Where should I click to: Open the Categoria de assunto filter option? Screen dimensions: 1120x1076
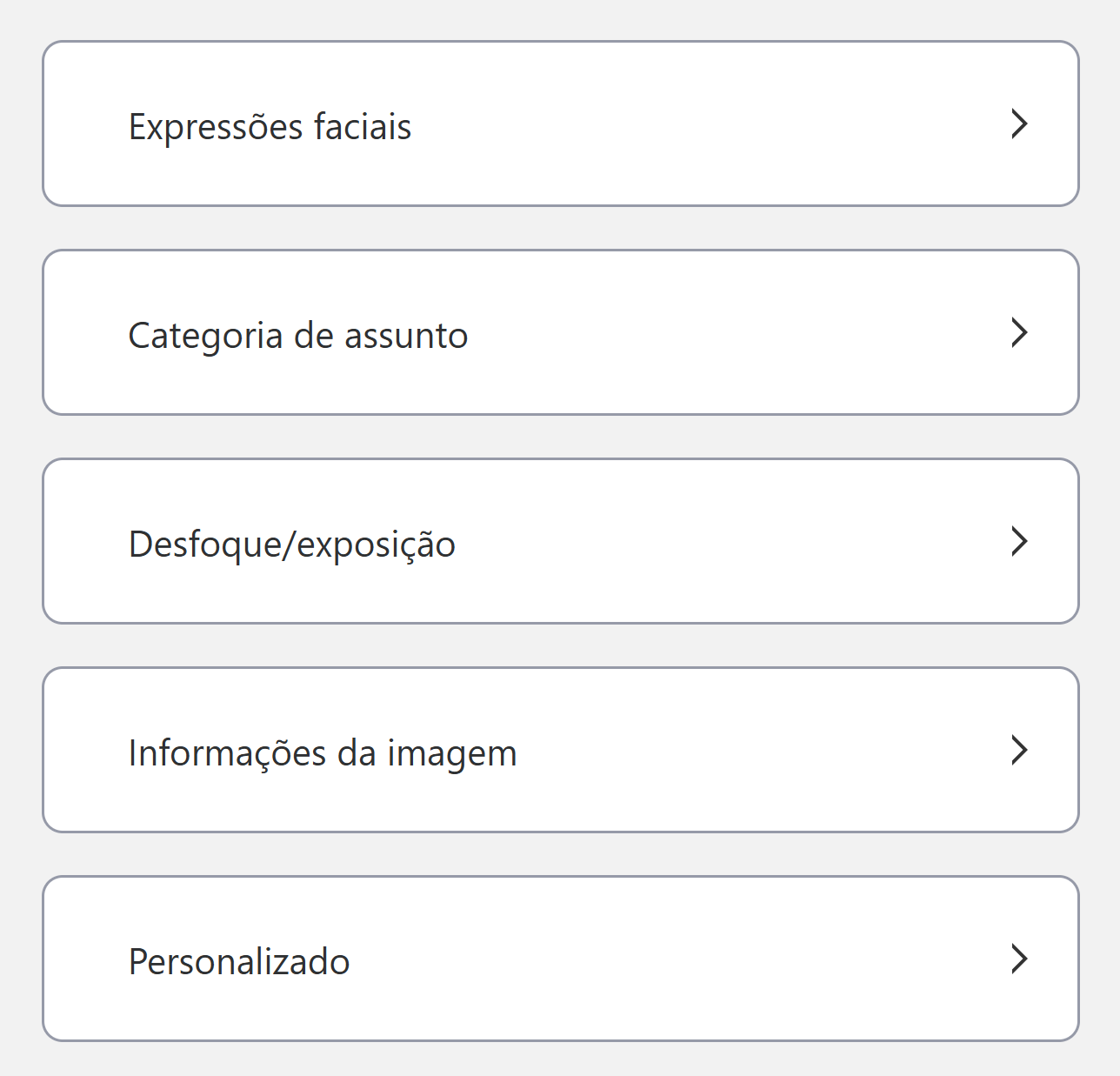(297, 336)
